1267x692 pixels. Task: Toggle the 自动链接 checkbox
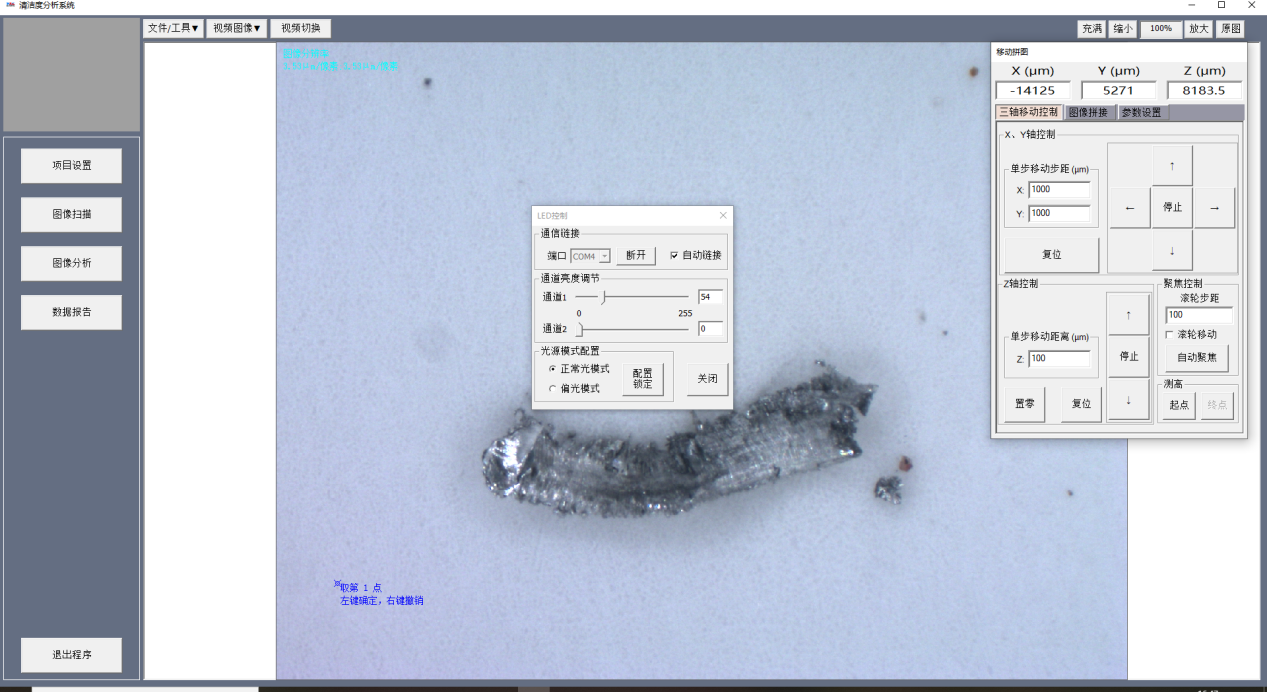coord(674,255)
